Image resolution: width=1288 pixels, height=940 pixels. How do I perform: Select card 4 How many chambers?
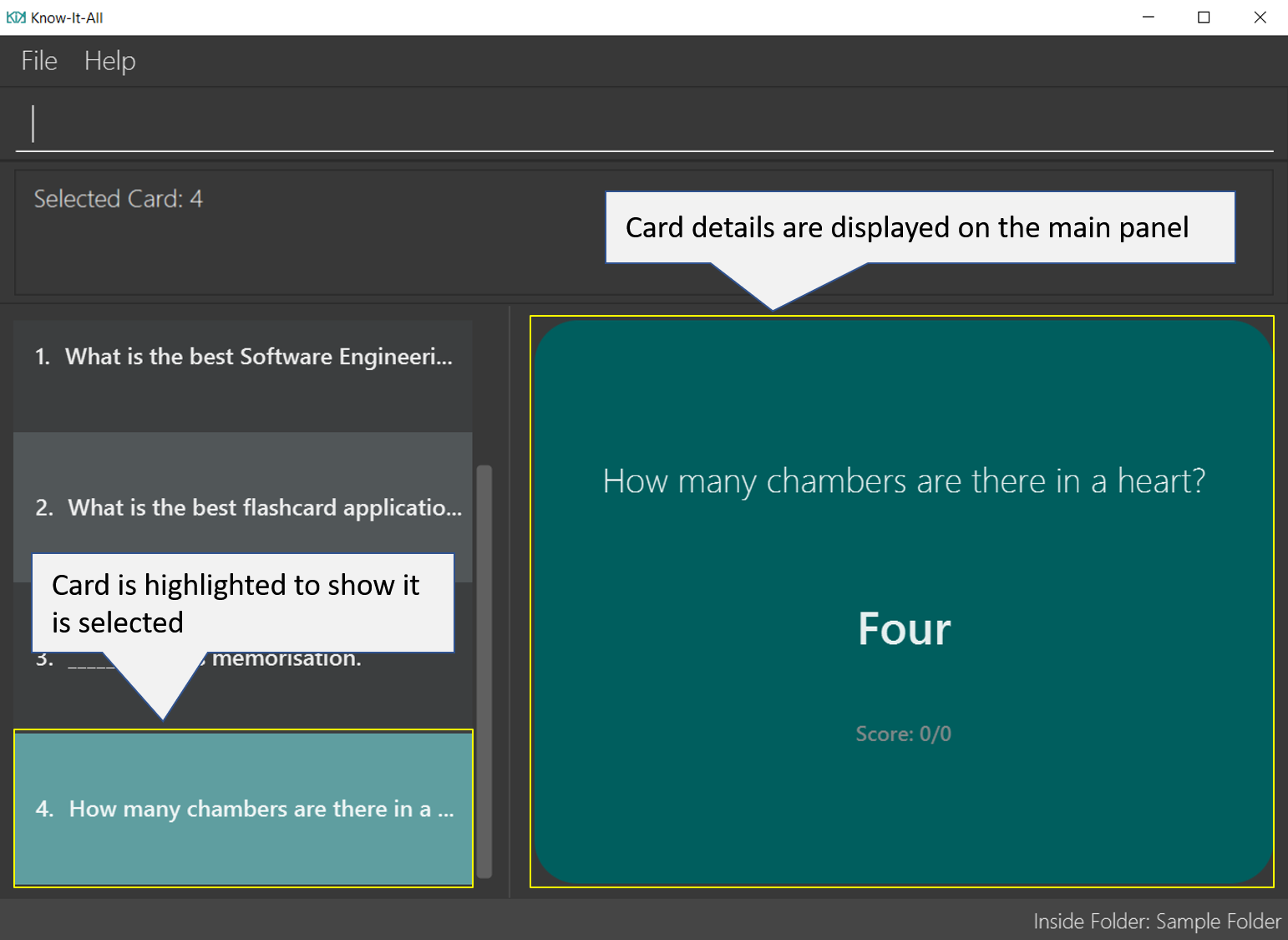(x=243, y=808)
